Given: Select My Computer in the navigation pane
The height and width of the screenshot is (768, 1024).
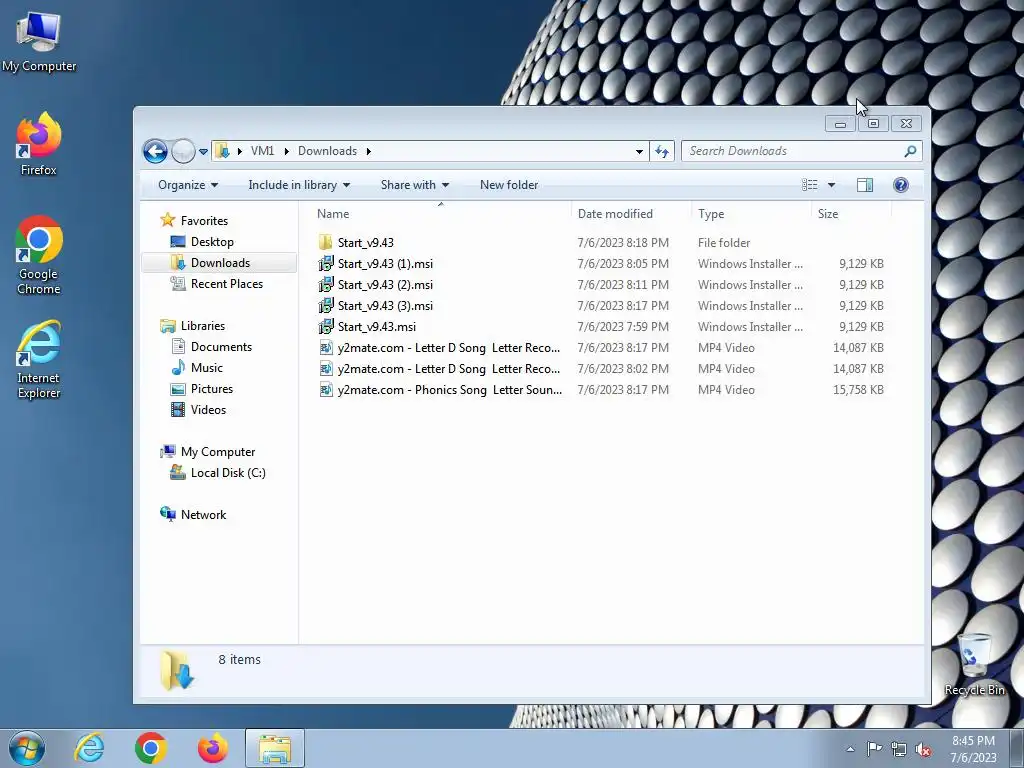Looking at the screenshot, I should tap(217, 451).
